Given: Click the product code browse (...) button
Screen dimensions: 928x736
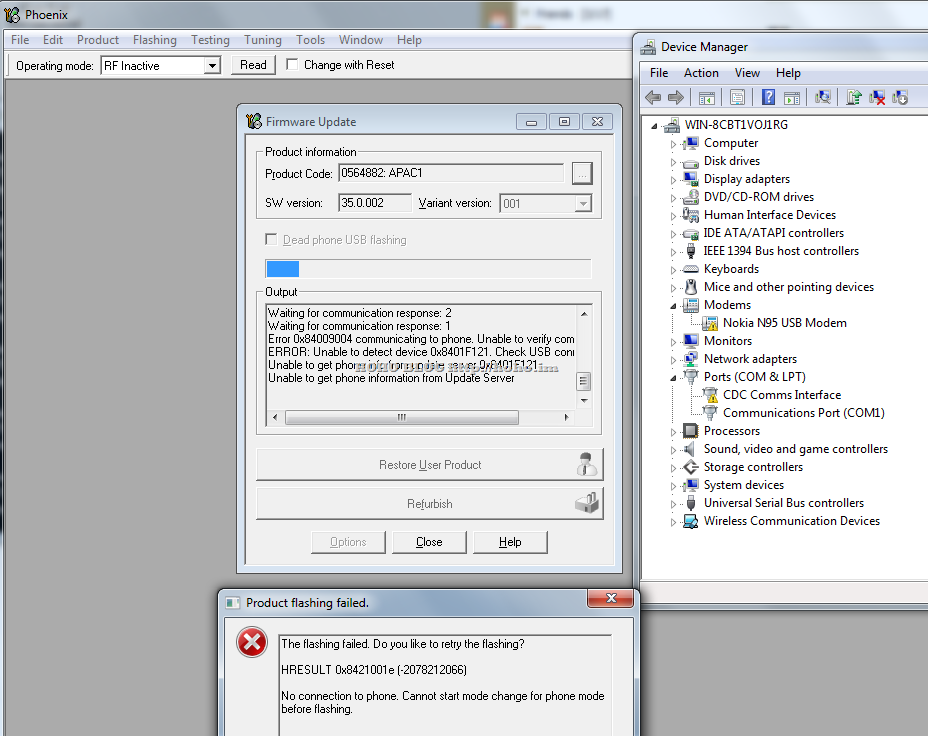Looking at the screenshot, I should [x=582, y=173].
